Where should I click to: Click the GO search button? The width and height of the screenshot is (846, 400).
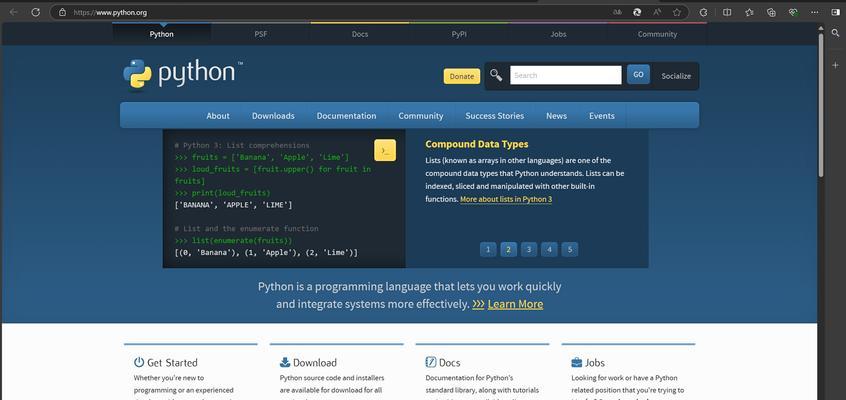(x=638, y=74)
